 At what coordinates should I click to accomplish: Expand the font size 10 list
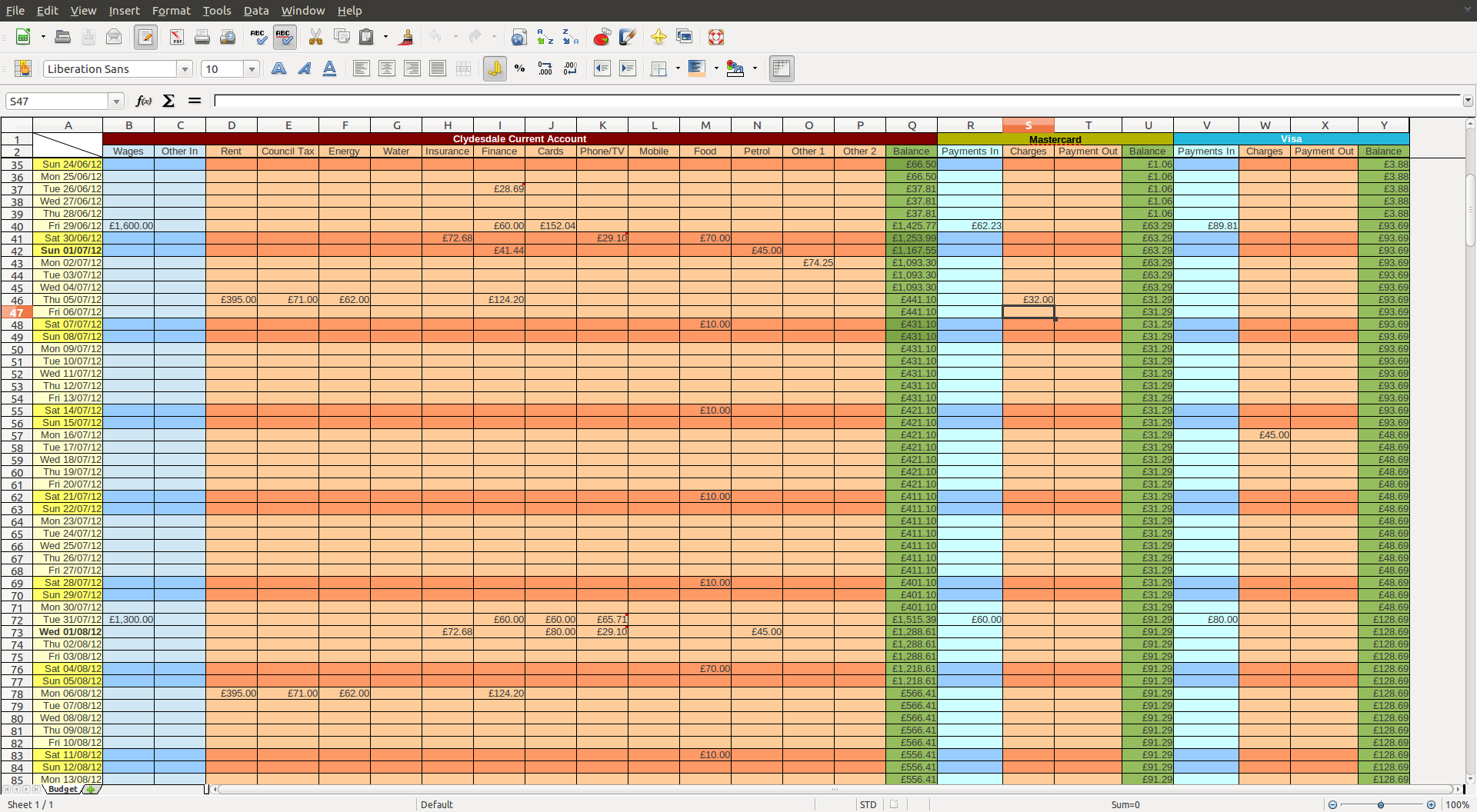coord(251,69)
